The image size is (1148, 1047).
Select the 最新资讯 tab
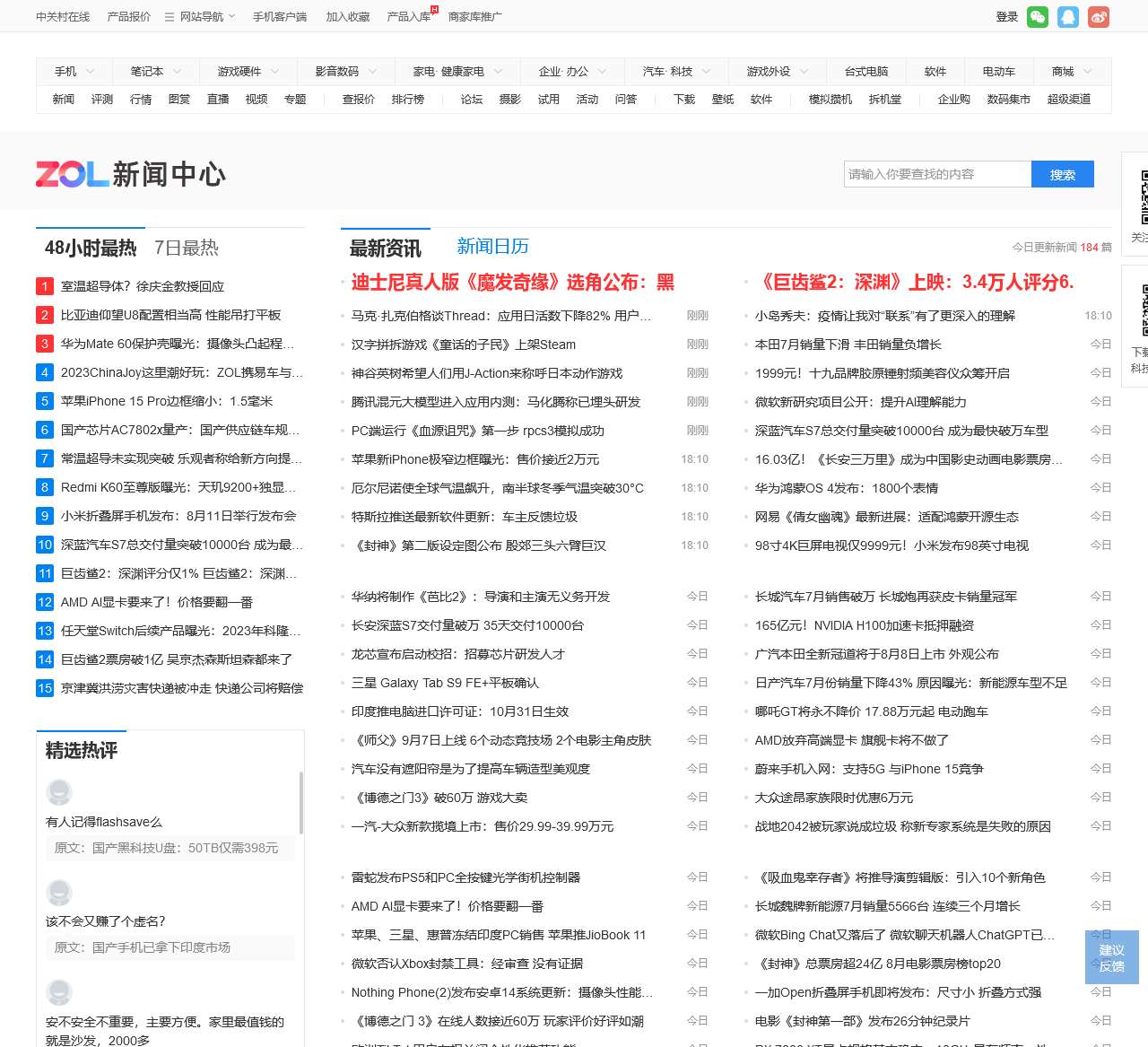click(386, 248)
